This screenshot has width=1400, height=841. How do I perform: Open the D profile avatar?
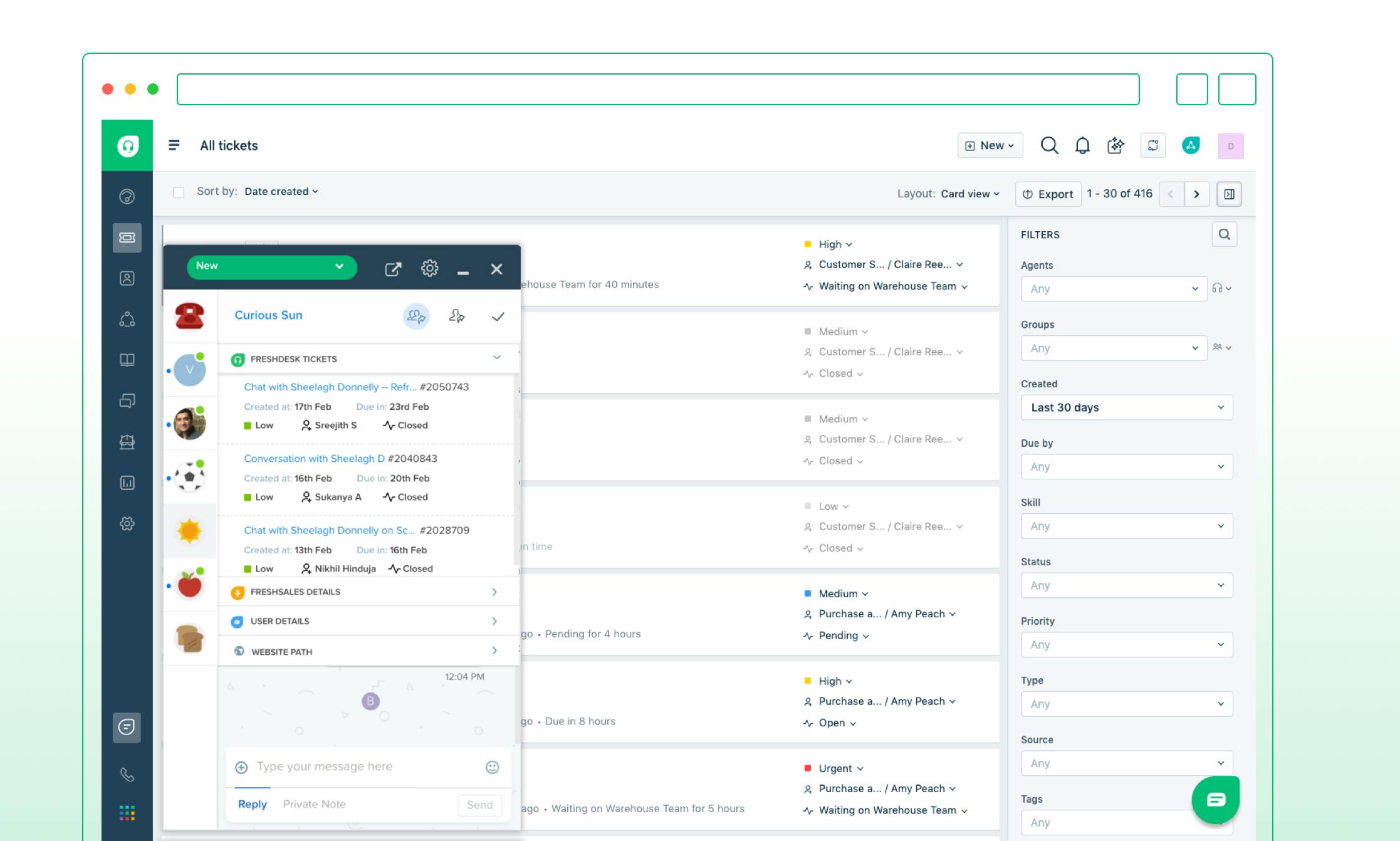pyautogui.click(x=1231, y=146)
